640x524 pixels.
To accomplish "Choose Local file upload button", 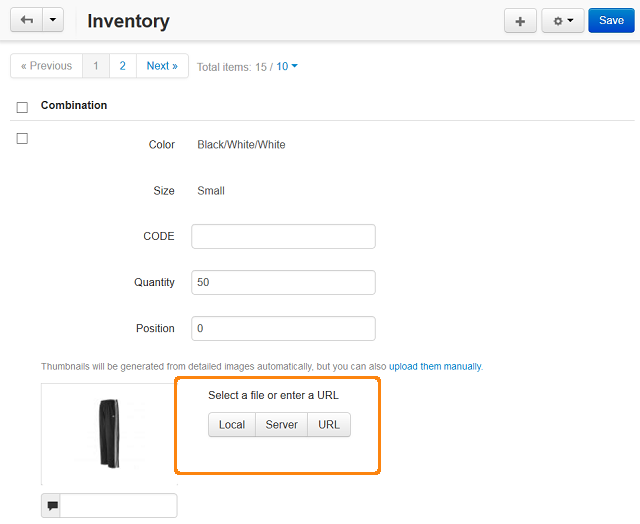I will (232, 425).
